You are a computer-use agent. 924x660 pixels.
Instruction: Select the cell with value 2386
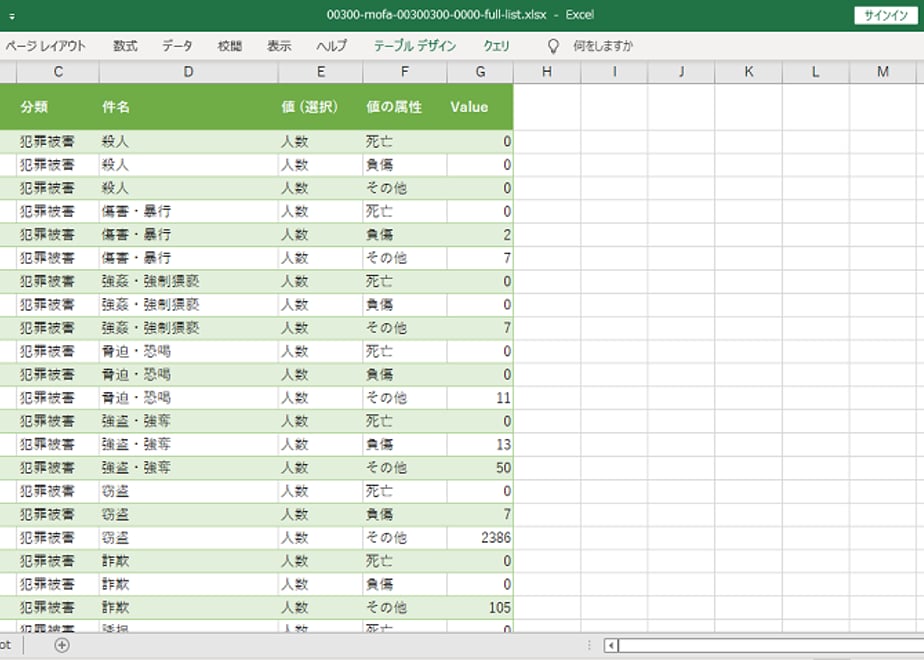480,537
